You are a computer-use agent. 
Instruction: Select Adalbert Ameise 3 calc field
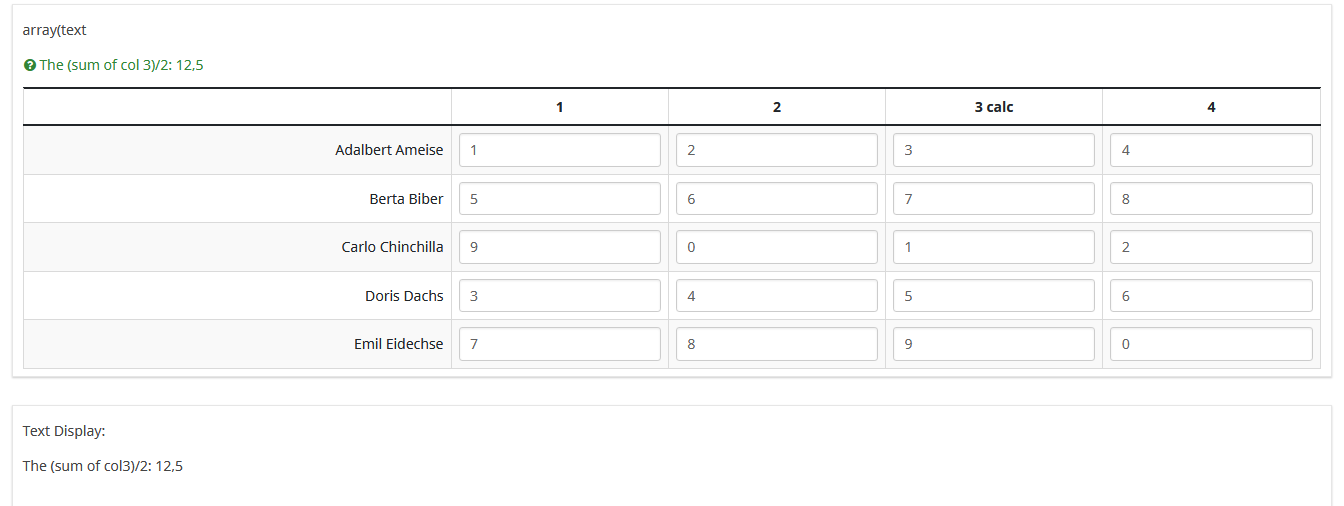(x=994, y=150)
